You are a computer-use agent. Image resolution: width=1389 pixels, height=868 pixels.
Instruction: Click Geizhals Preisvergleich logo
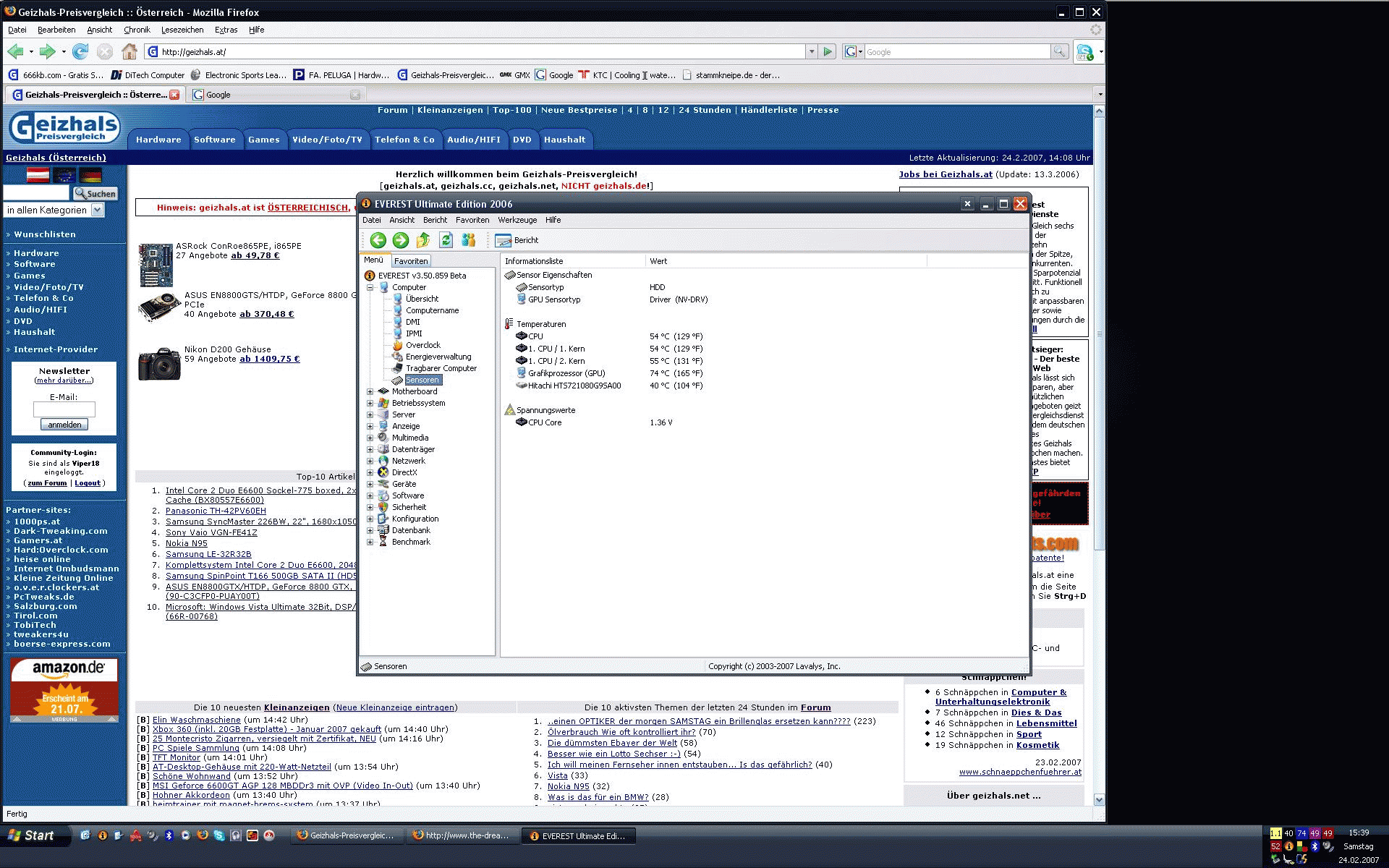(64, 128)
